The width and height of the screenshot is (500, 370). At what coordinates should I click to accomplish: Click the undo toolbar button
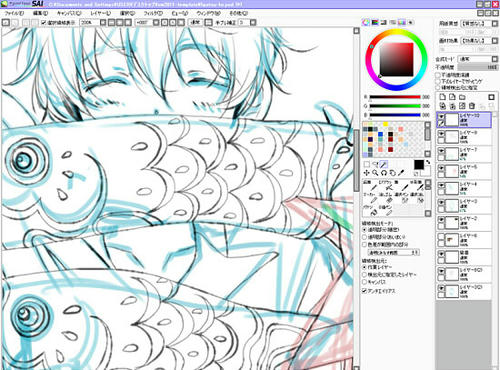5,23
